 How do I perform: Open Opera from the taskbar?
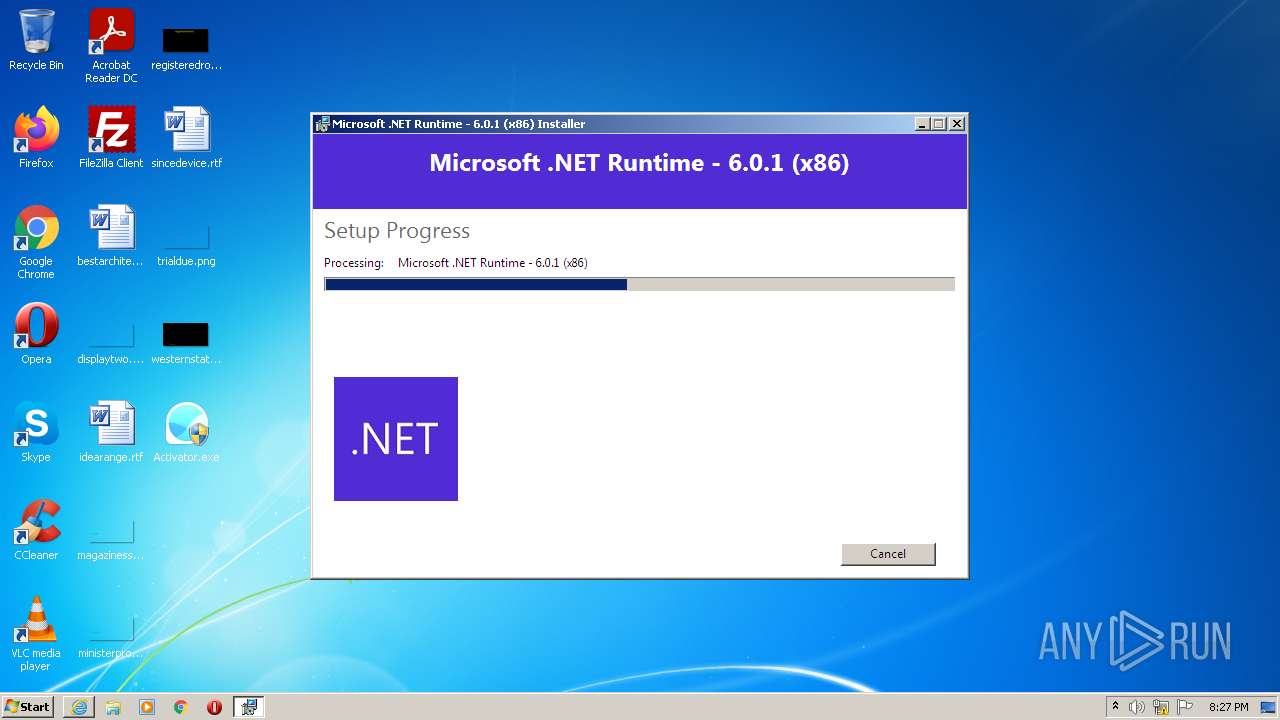pyautogui.click(x=214, y=707)
